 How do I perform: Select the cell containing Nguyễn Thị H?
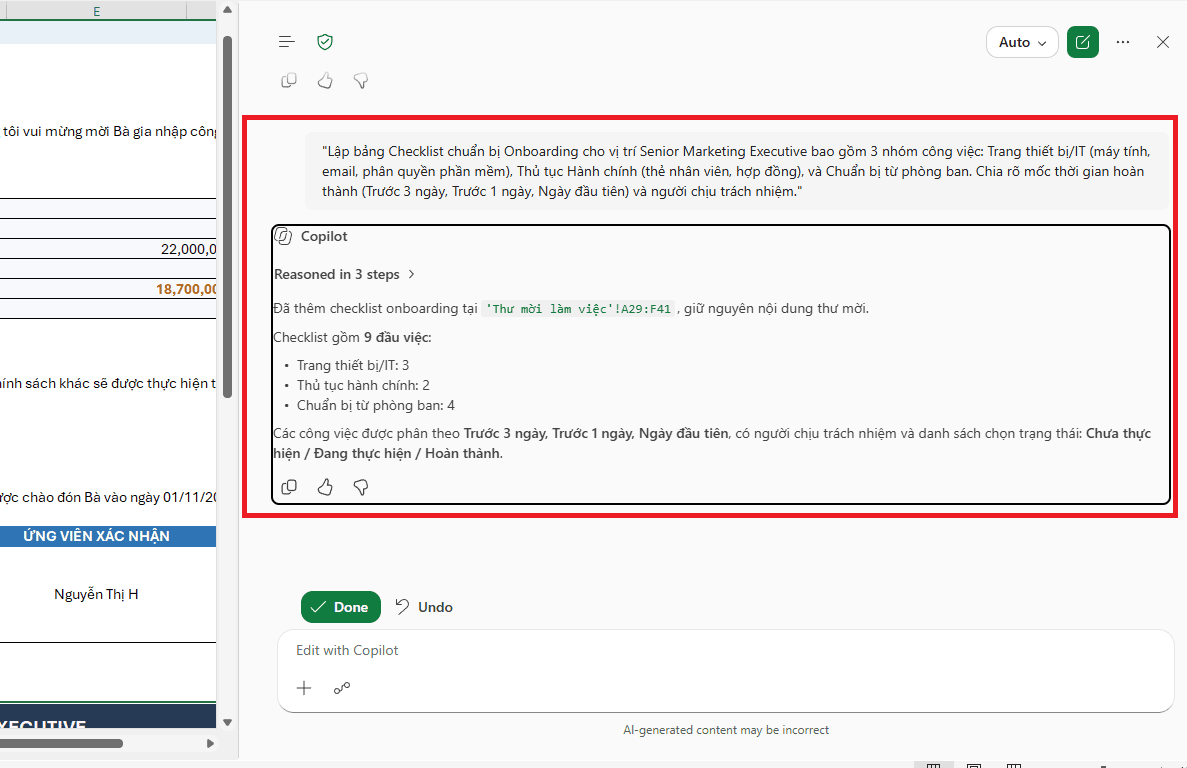tap(107, 594)
